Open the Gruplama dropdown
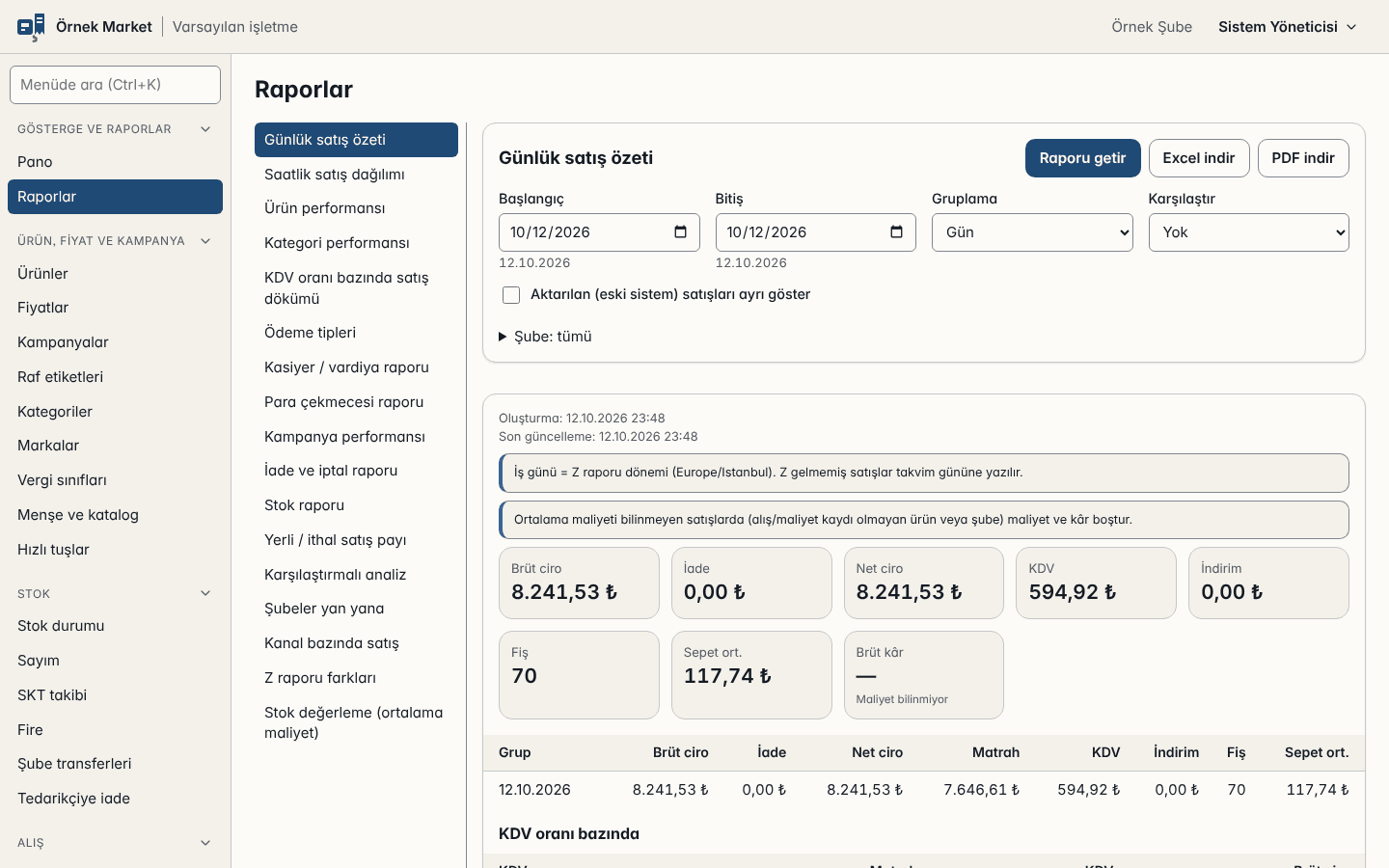This screenshot has width=1389, height=868. [x=1032, y=232]
